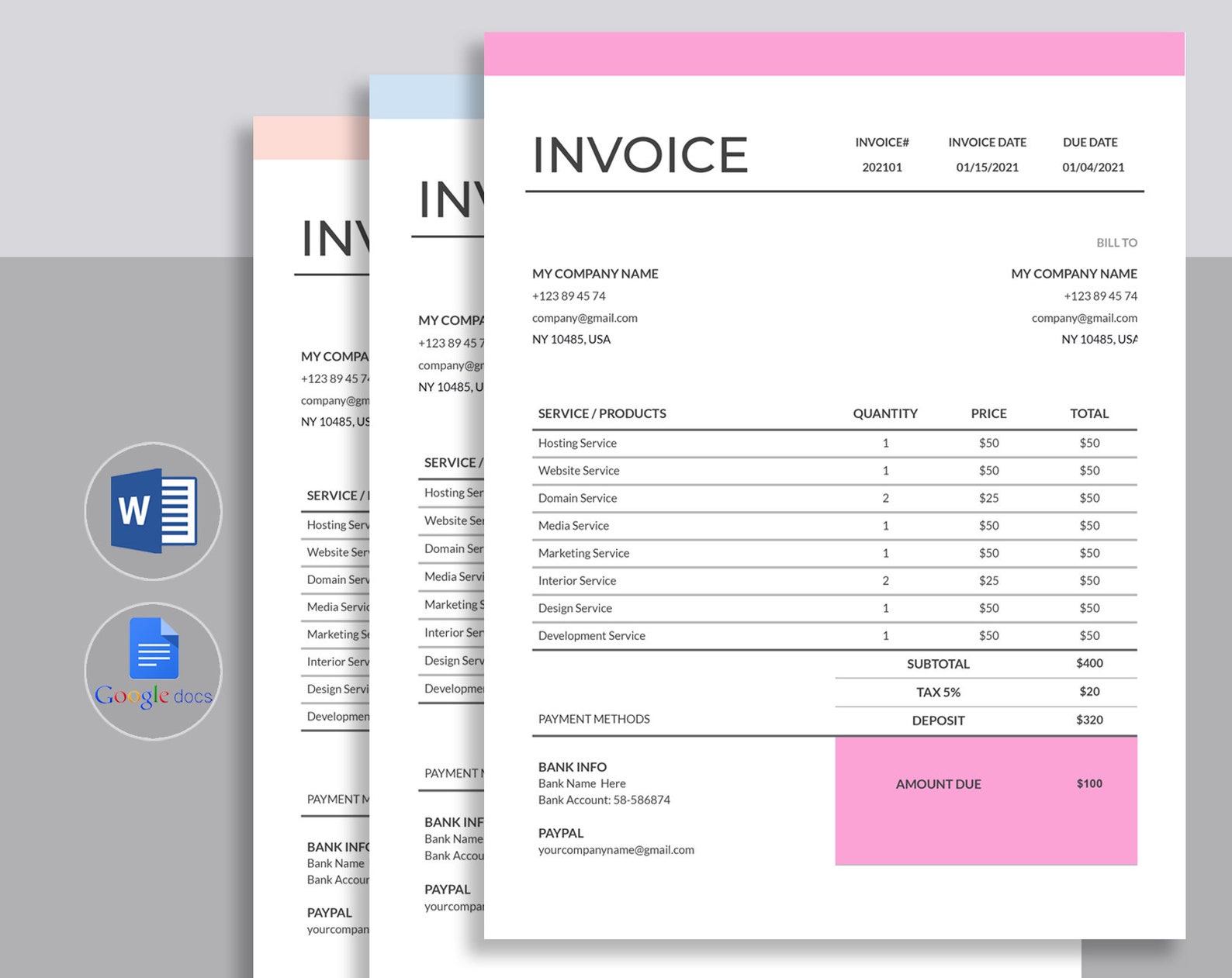The height and width of the screenshot is (978, 1232).
Task: Select the Marketing Service row name
Action: point(583,553)
